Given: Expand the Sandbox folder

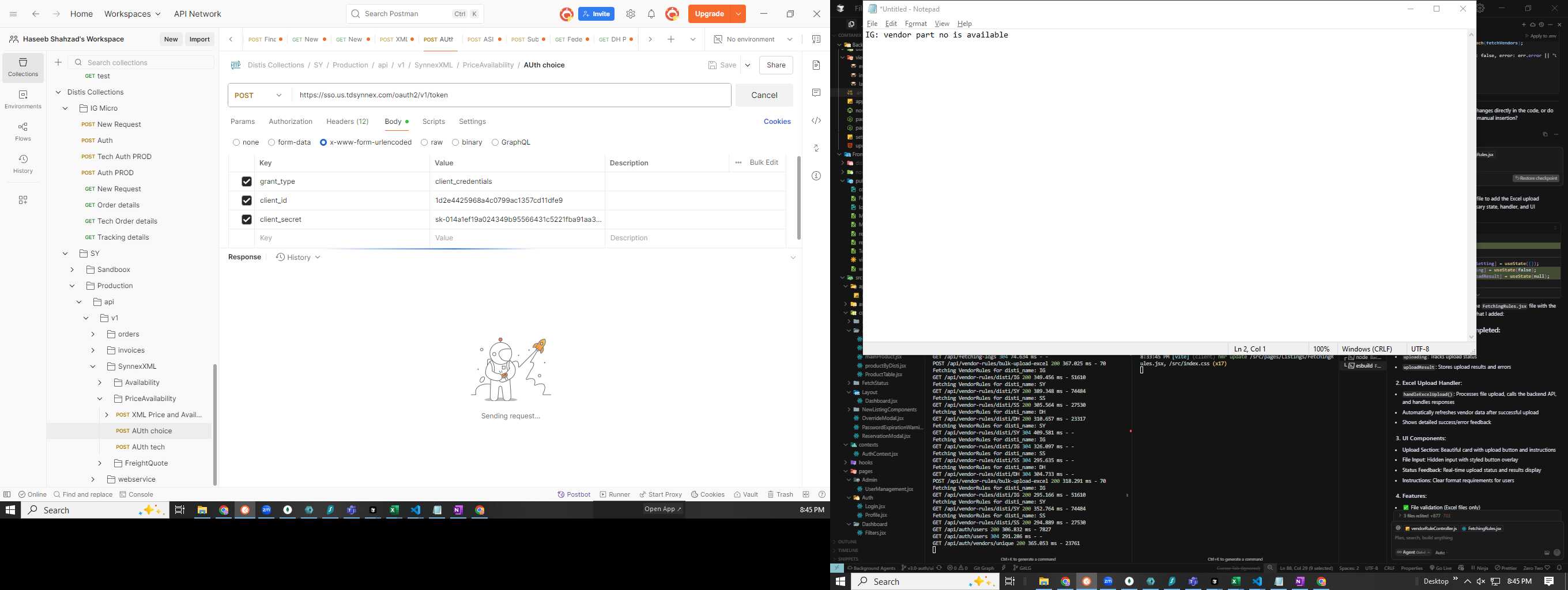Looking at the screenshot, I should (73, 270).
